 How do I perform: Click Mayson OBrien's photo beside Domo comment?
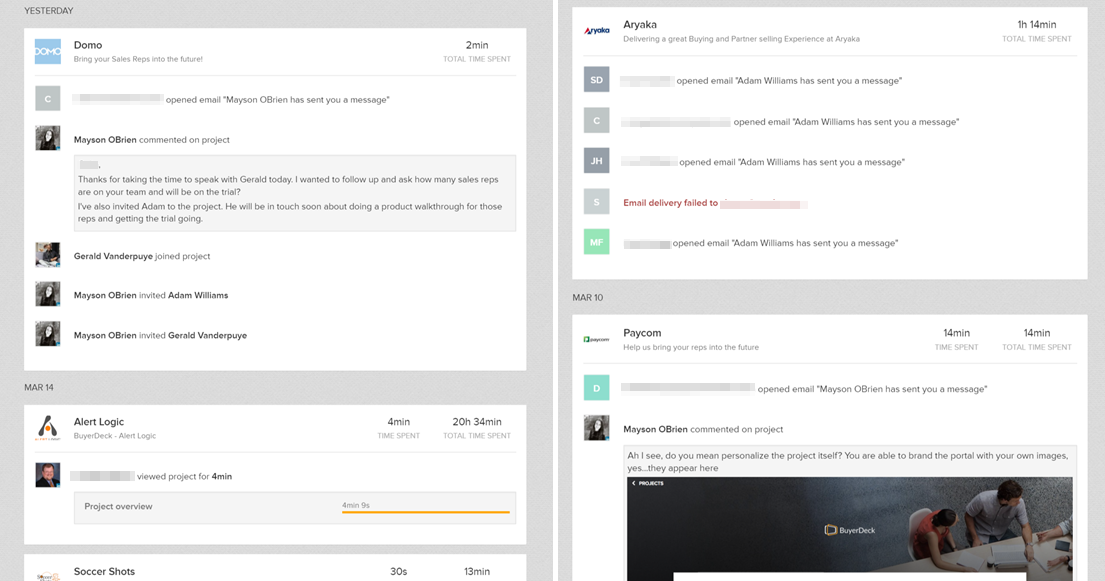(48, 138)
